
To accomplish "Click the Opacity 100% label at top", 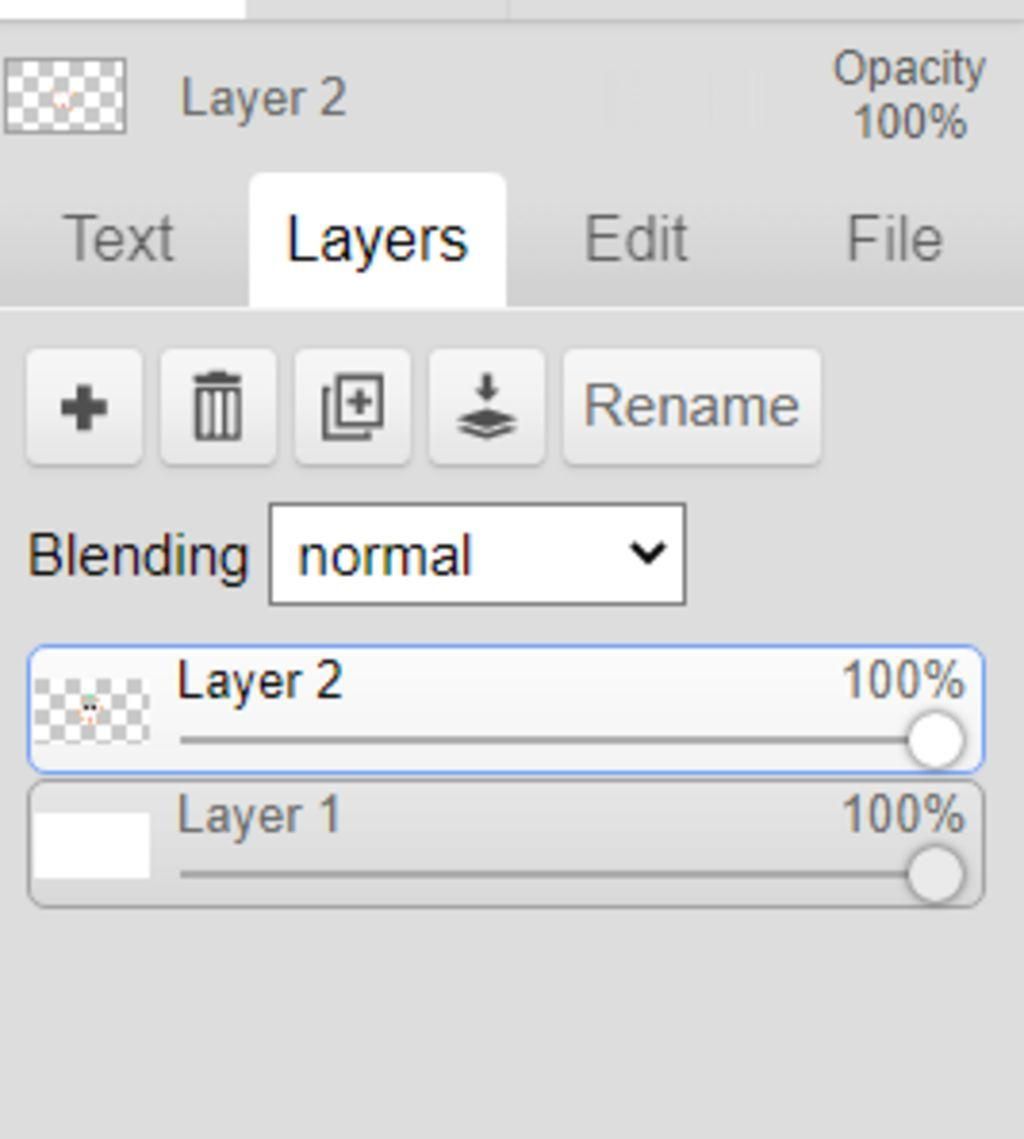I will (909, 96).
